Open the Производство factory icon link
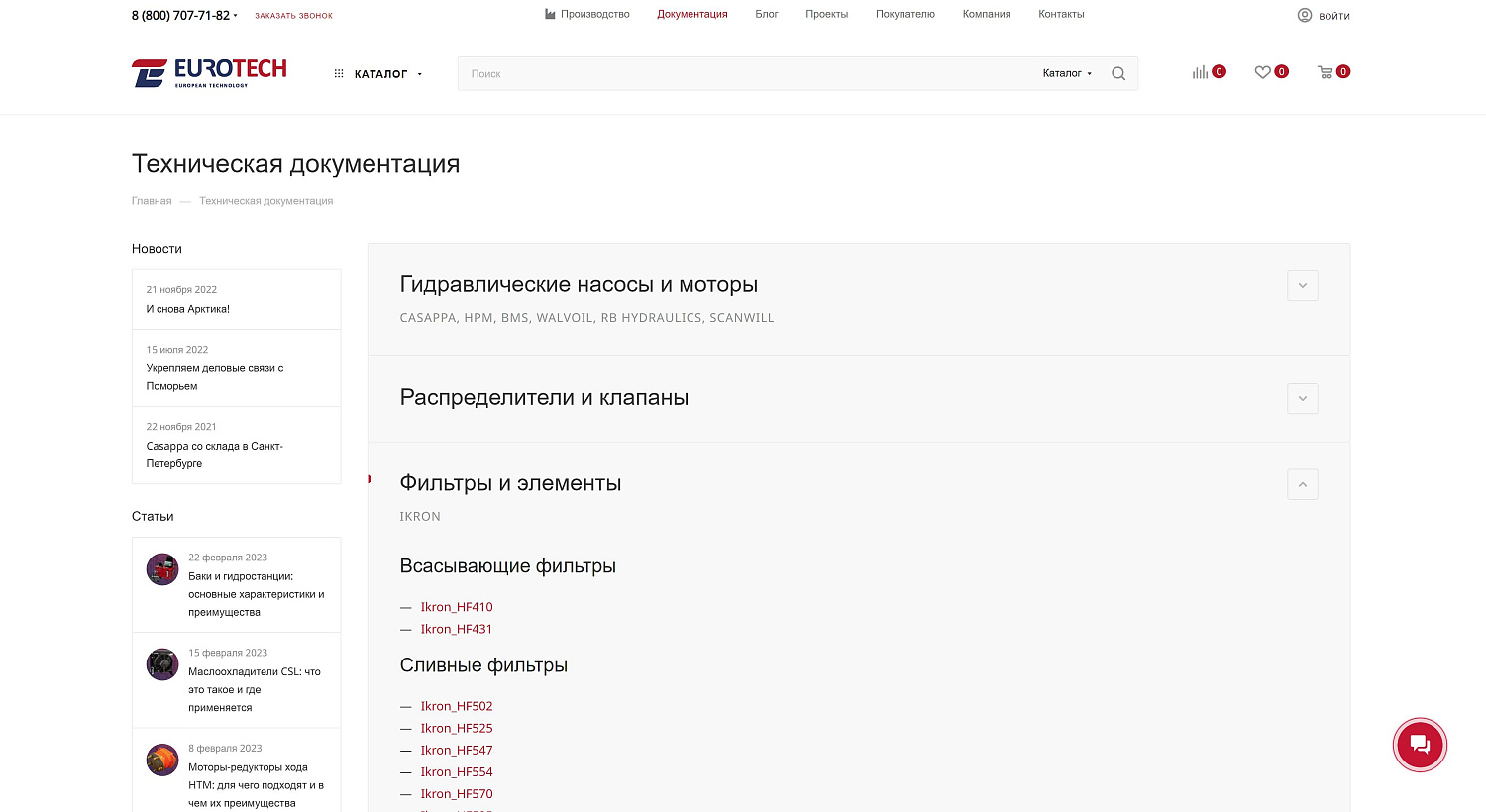 [550, 14]
